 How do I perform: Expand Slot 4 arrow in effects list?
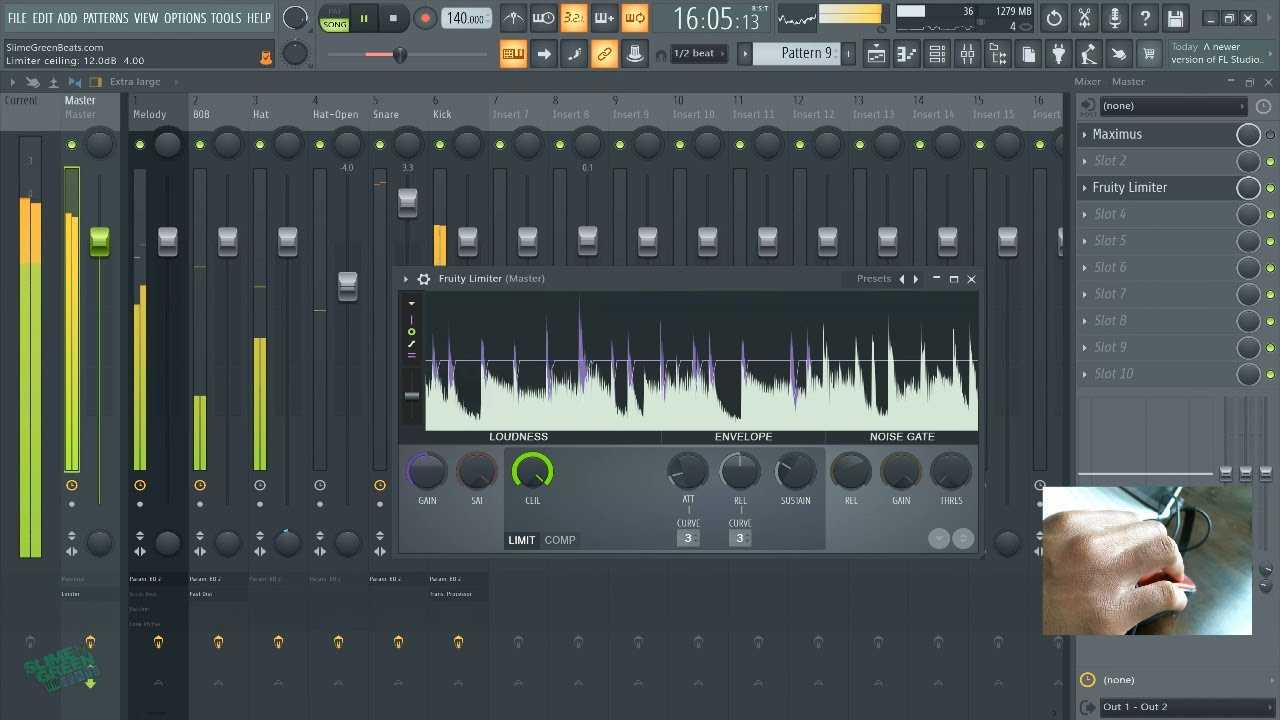point(1085,214)
